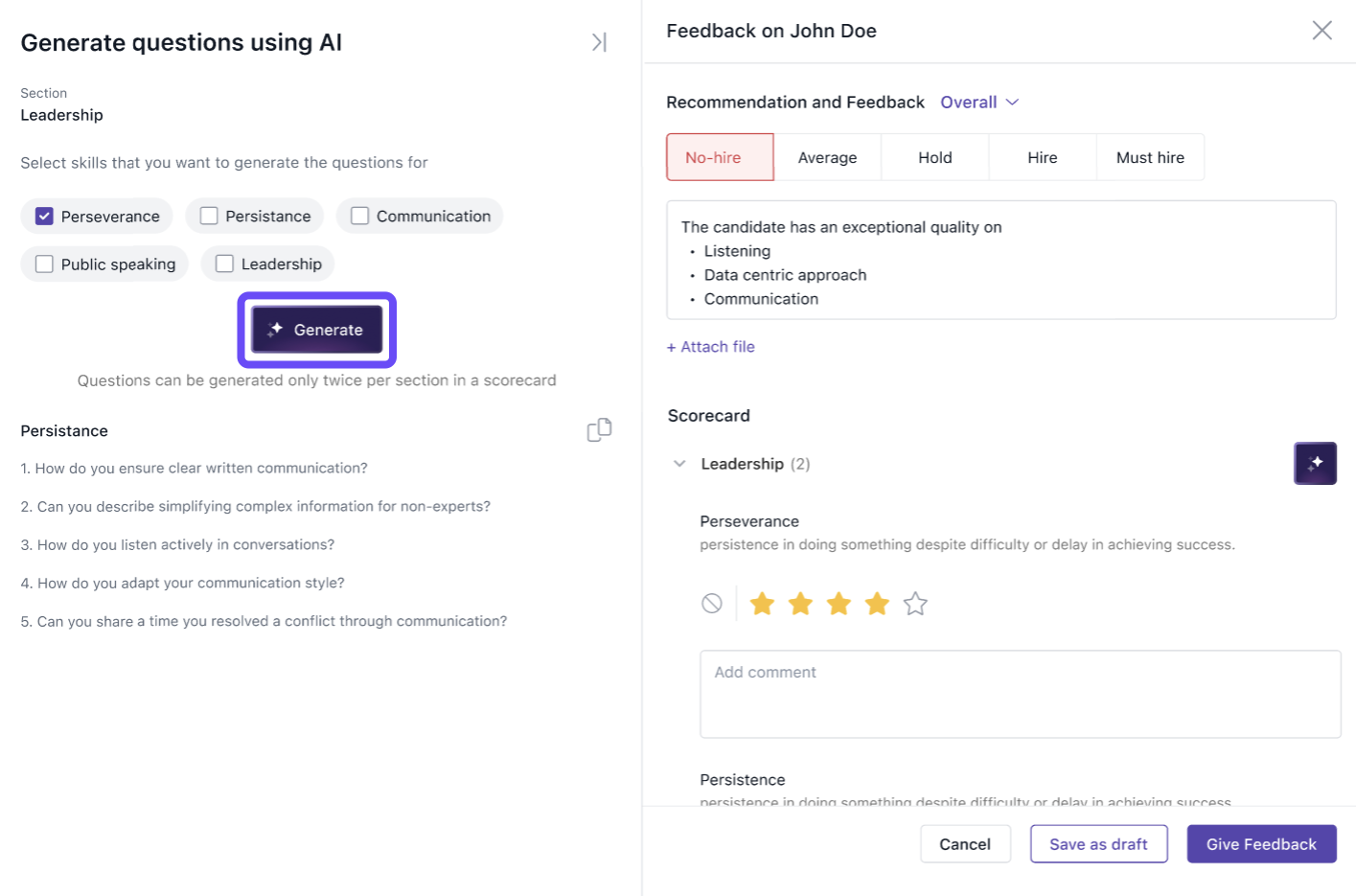This screenshot has width=1356, height=896.
Task: Click the Generate button
Action: [x=316, y=330]
